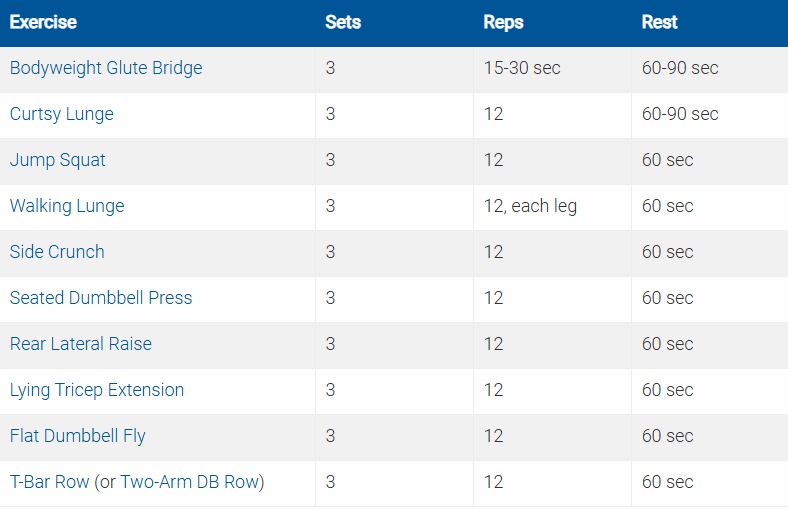Image resolution: width=788 pixels, height=511 pixels.
Task: Select the sets value in Jump Squat row
Action: (331, 160)
